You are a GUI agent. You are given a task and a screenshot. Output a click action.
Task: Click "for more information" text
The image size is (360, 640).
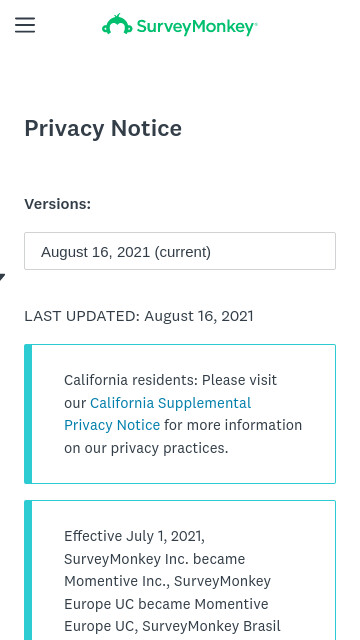point(233,425)
